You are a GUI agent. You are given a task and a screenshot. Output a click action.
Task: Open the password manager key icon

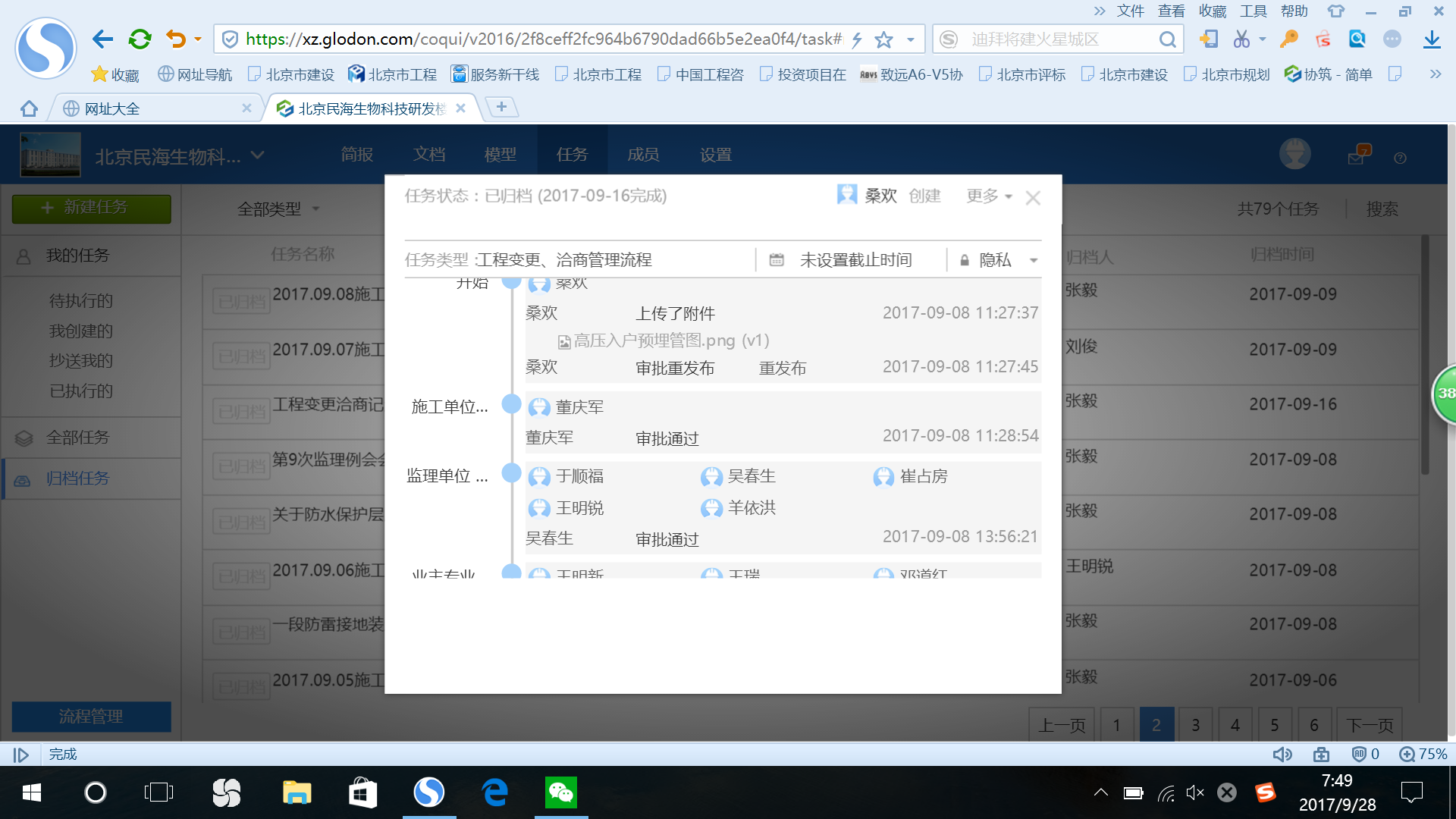pos(1289,39)
